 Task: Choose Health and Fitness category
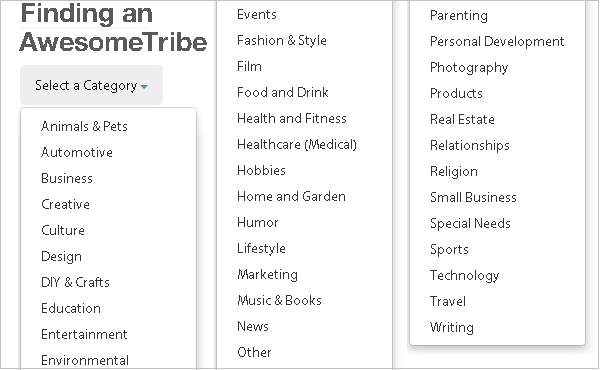click(x=292, y=119)
